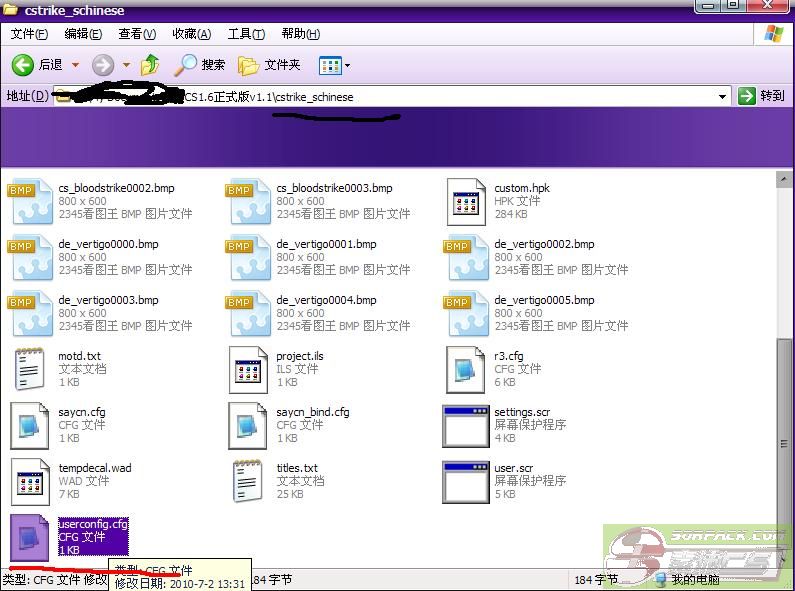Click the de_vertigo0000.bmp image icon
The image size is (795, 591).
click(29, 257)
